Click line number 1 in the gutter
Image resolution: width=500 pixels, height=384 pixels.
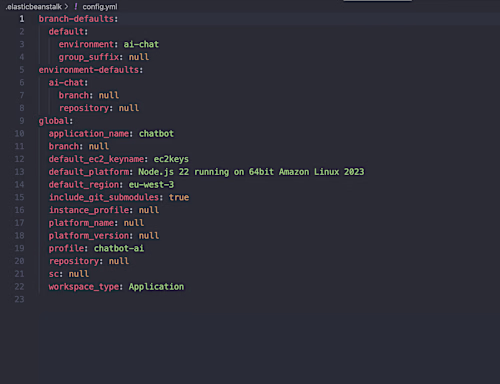click(22, 19)
